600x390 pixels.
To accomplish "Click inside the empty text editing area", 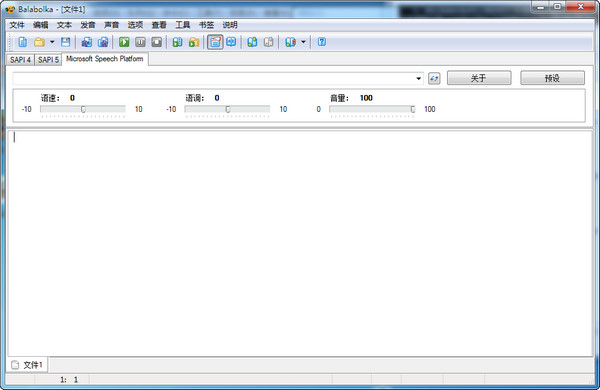I will click(300, 243).
